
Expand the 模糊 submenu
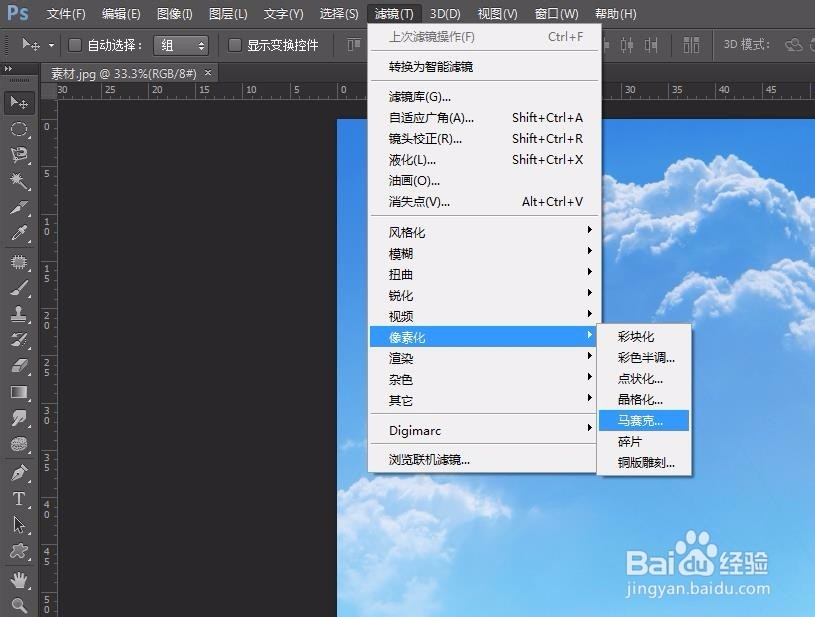[484, 253]
